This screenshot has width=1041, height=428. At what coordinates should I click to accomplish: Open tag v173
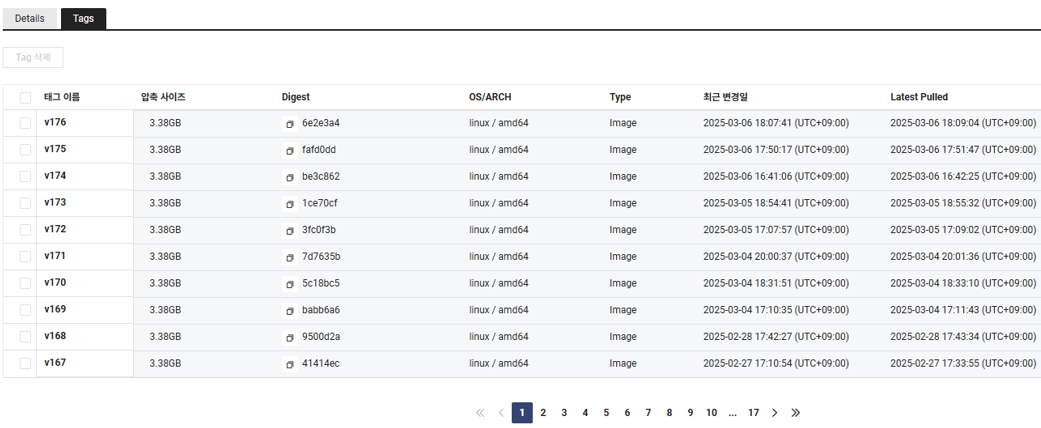(x=55, y=202)
